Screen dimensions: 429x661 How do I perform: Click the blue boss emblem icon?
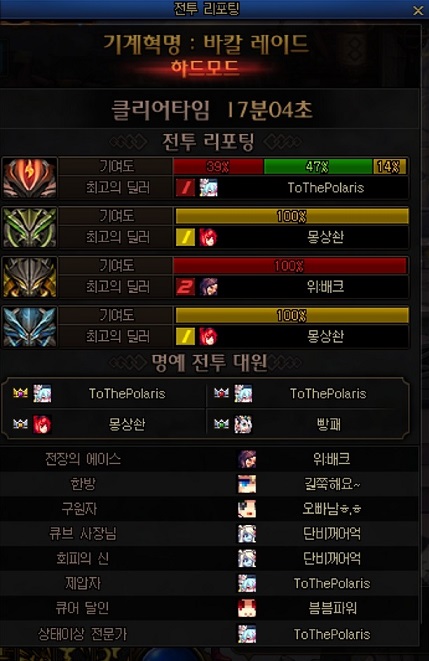click(29, 327)
